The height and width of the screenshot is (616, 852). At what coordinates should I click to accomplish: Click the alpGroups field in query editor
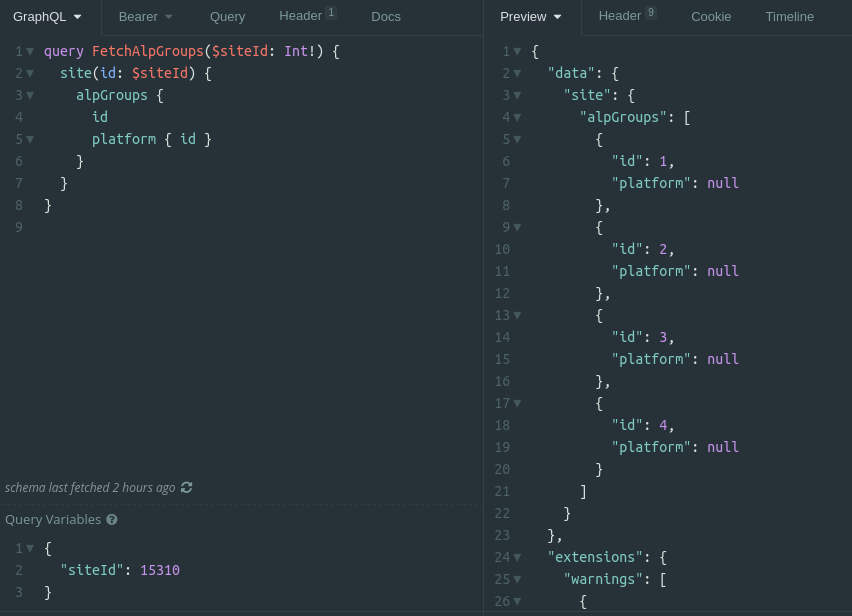pos(112,96)
